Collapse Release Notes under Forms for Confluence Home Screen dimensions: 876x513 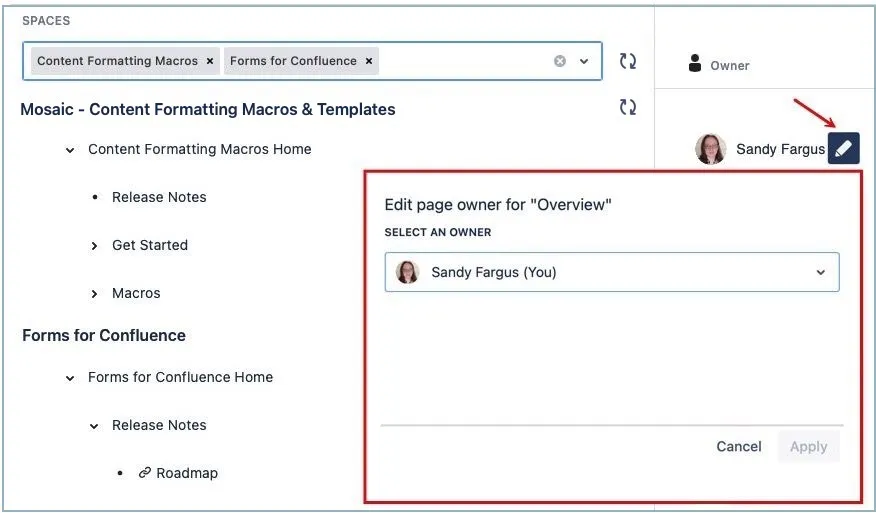point(94,426)
